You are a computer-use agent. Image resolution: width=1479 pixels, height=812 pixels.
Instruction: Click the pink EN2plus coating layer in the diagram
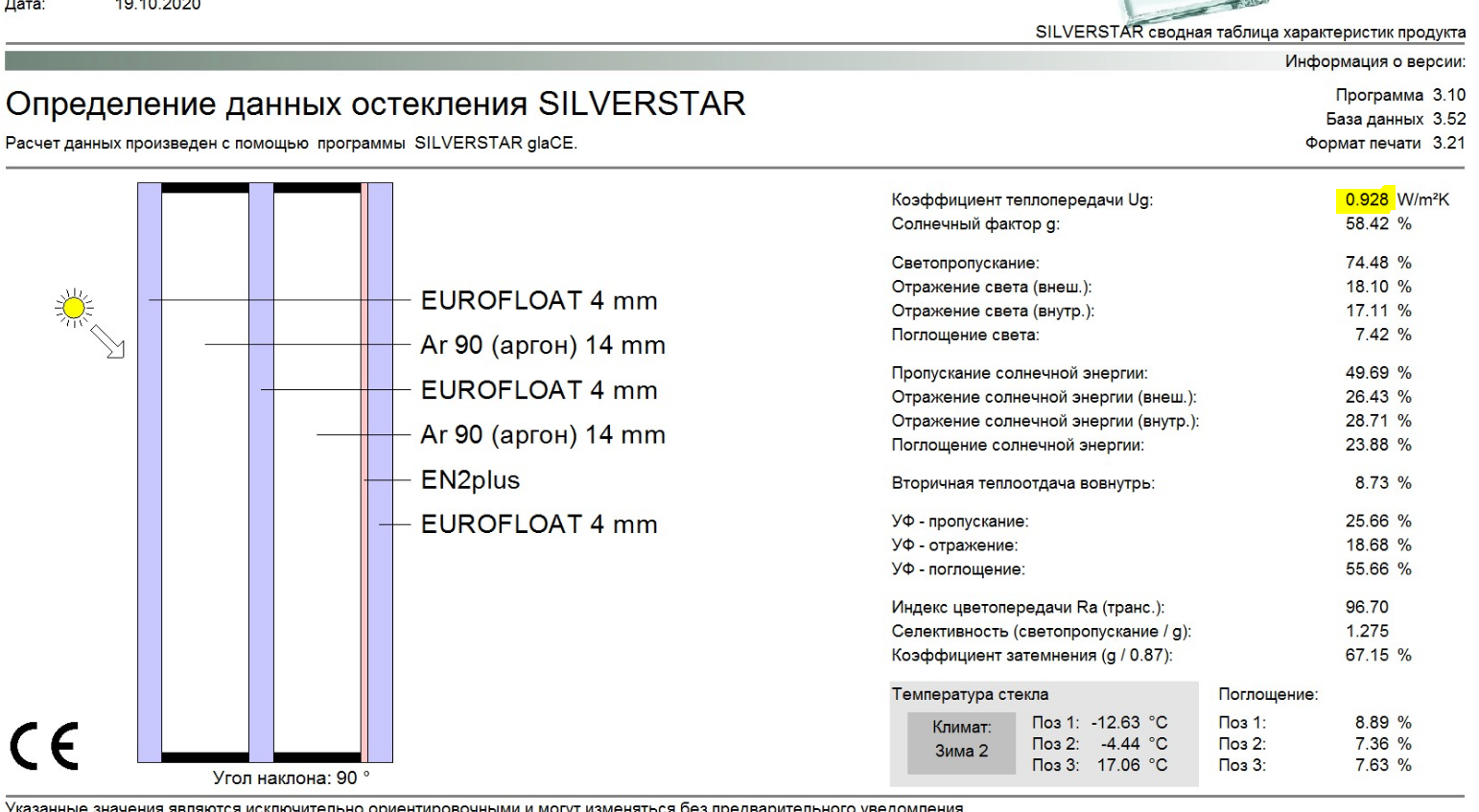click(x=364, y=473)
